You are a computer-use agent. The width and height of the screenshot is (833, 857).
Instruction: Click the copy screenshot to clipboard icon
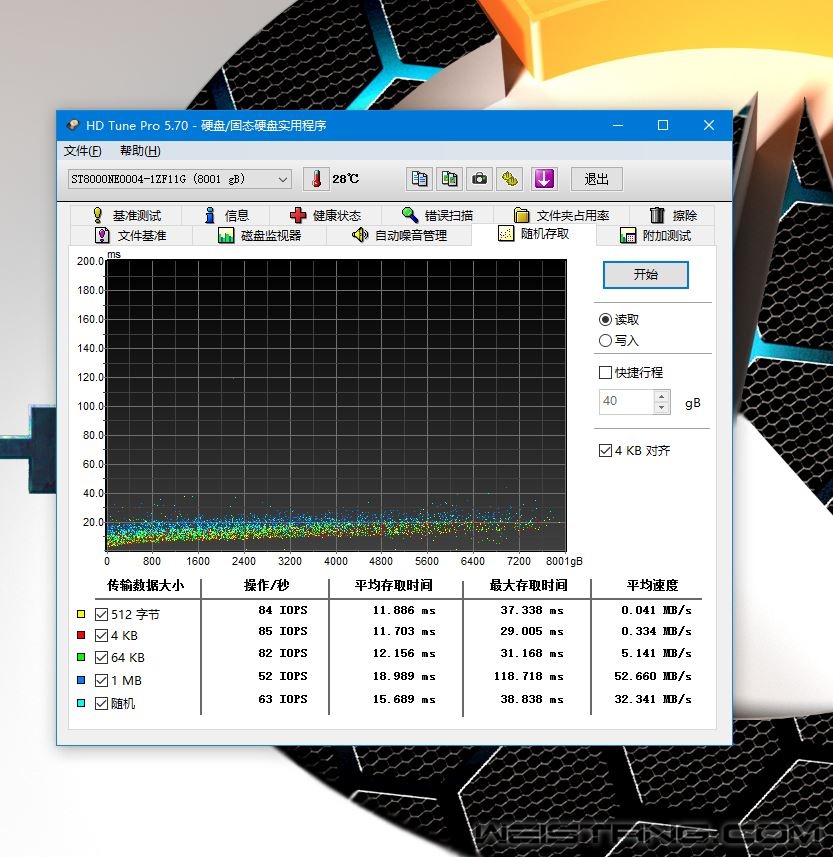[449, 179]
